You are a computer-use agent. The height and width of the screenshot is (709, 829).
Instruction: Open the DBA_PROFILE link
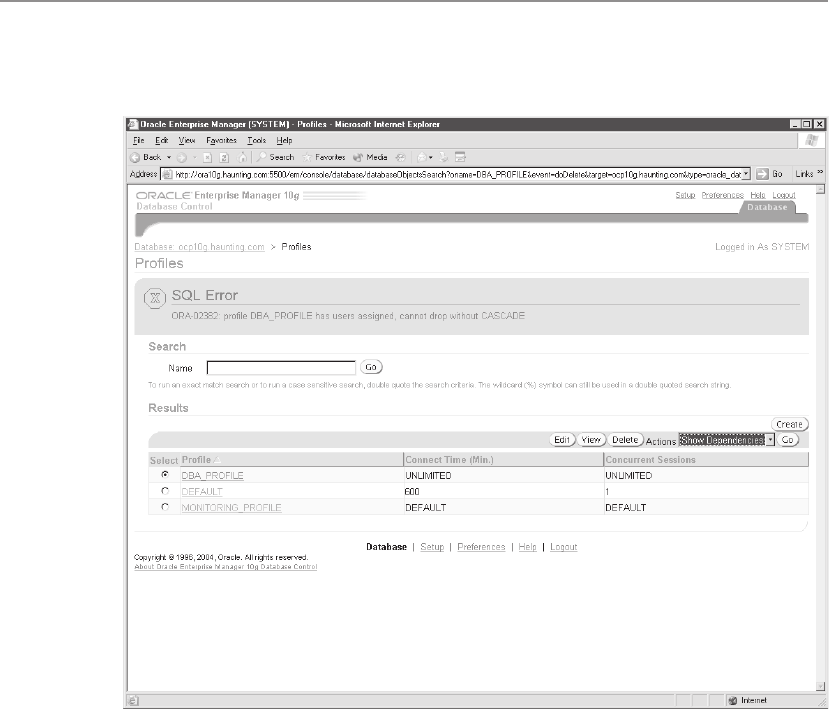click(213, 475)
